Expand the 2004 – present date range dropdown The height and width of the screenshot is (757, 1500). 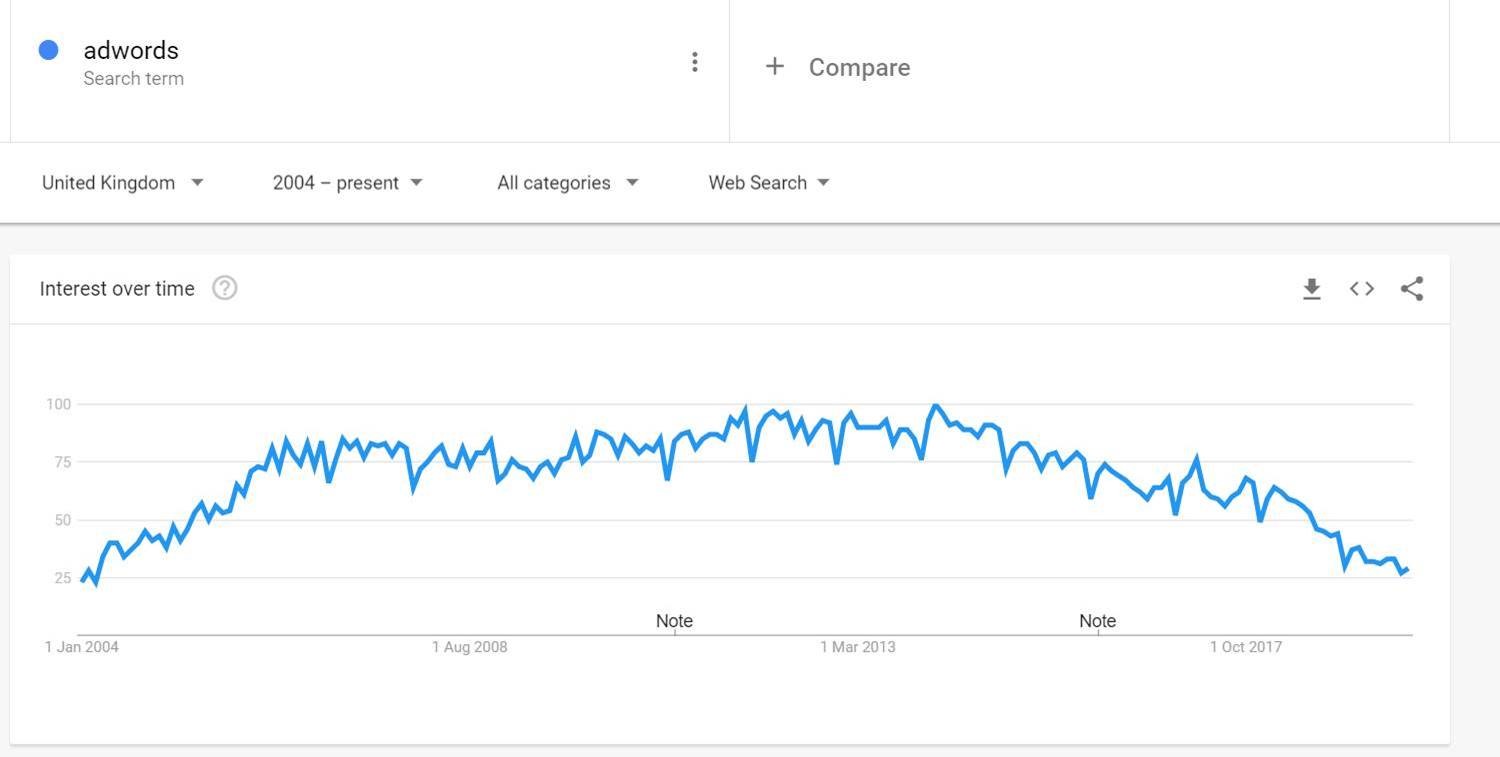[348, 183]
